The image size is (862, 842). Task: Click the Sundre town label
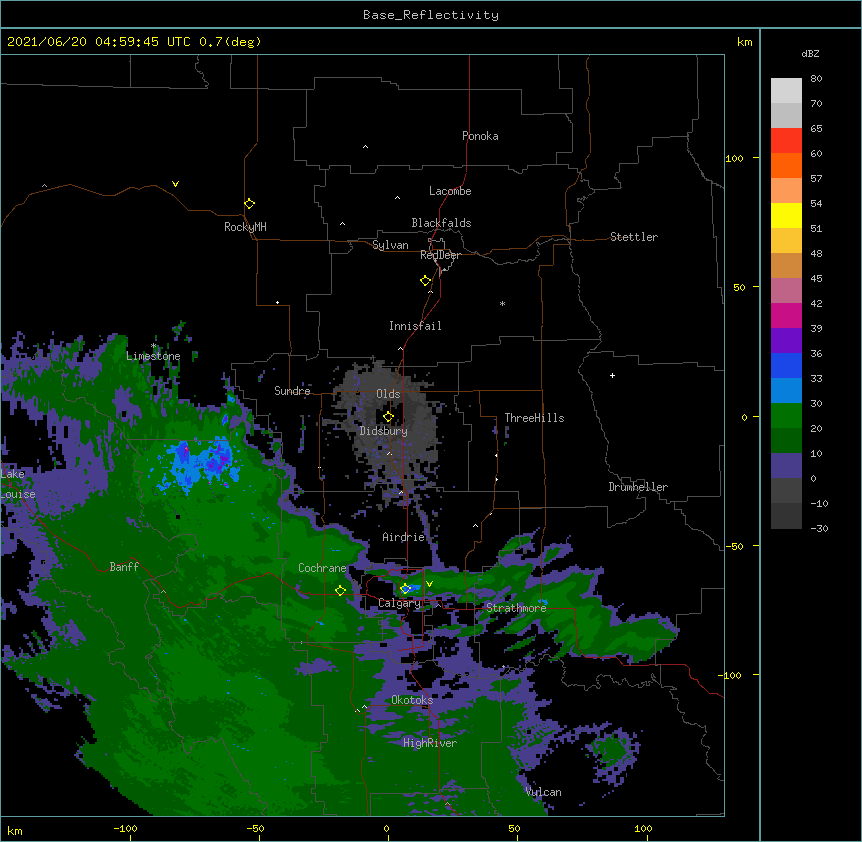[292, 391]
